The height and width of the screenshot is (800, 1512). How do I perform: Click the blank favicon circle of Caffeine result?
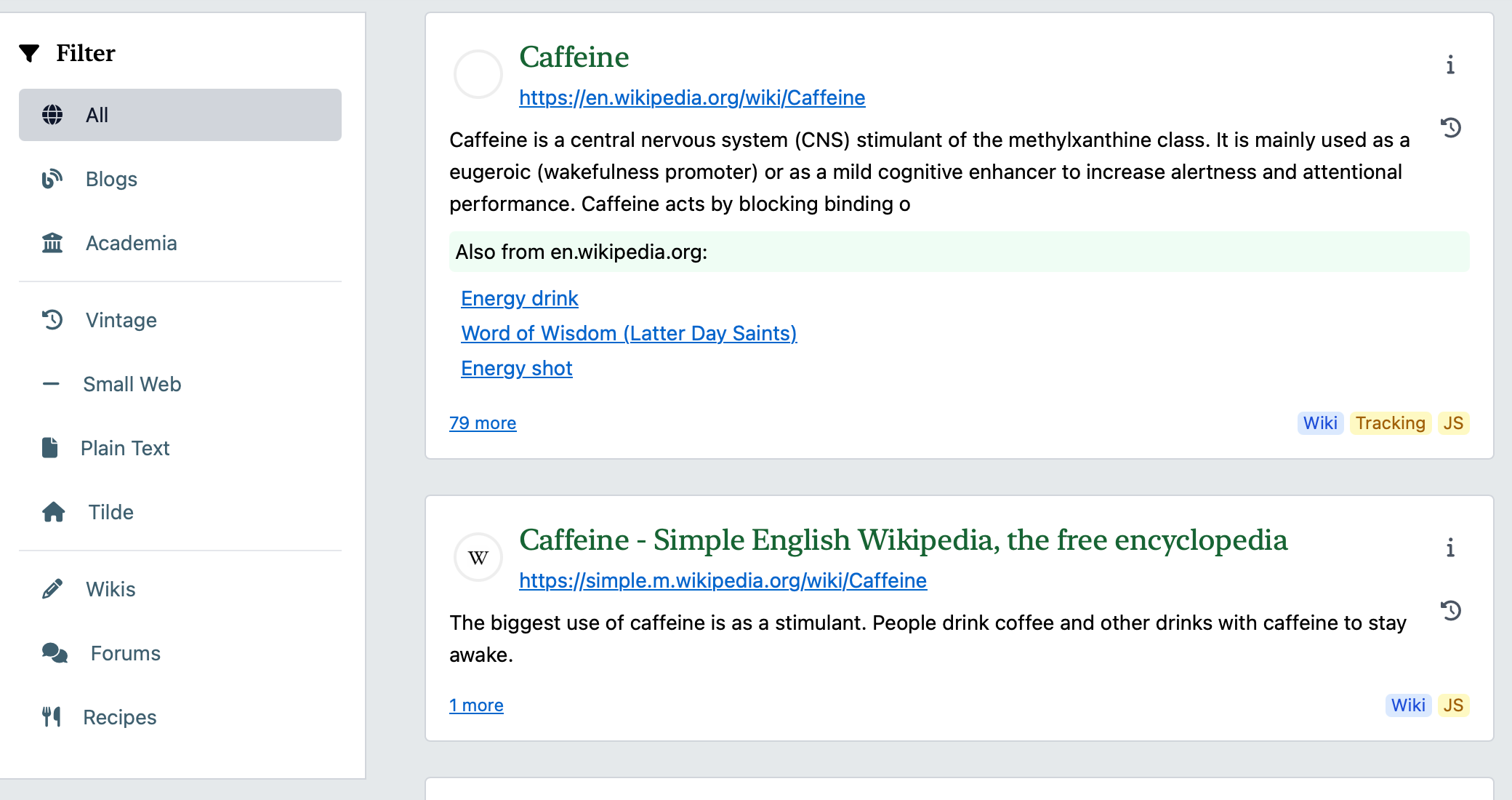[x=478, y=74]
